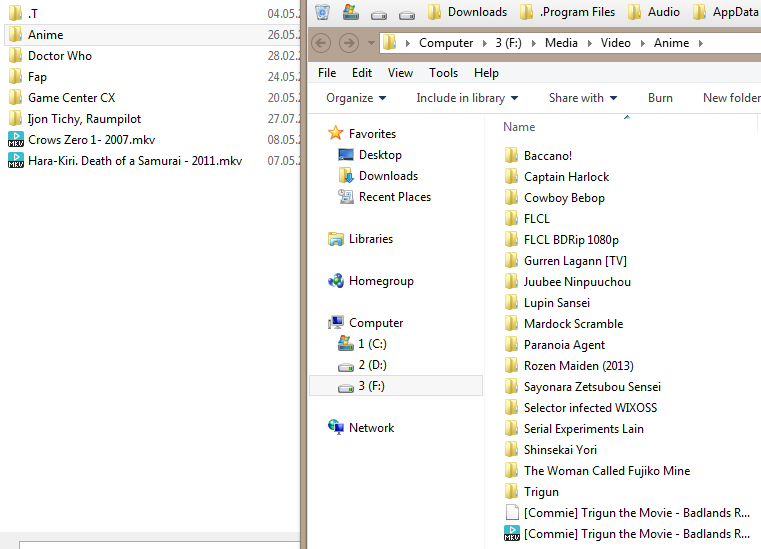The image size is (761, 549).
Task: Select the Mardock Scramble folder
Action: point(564,324)
